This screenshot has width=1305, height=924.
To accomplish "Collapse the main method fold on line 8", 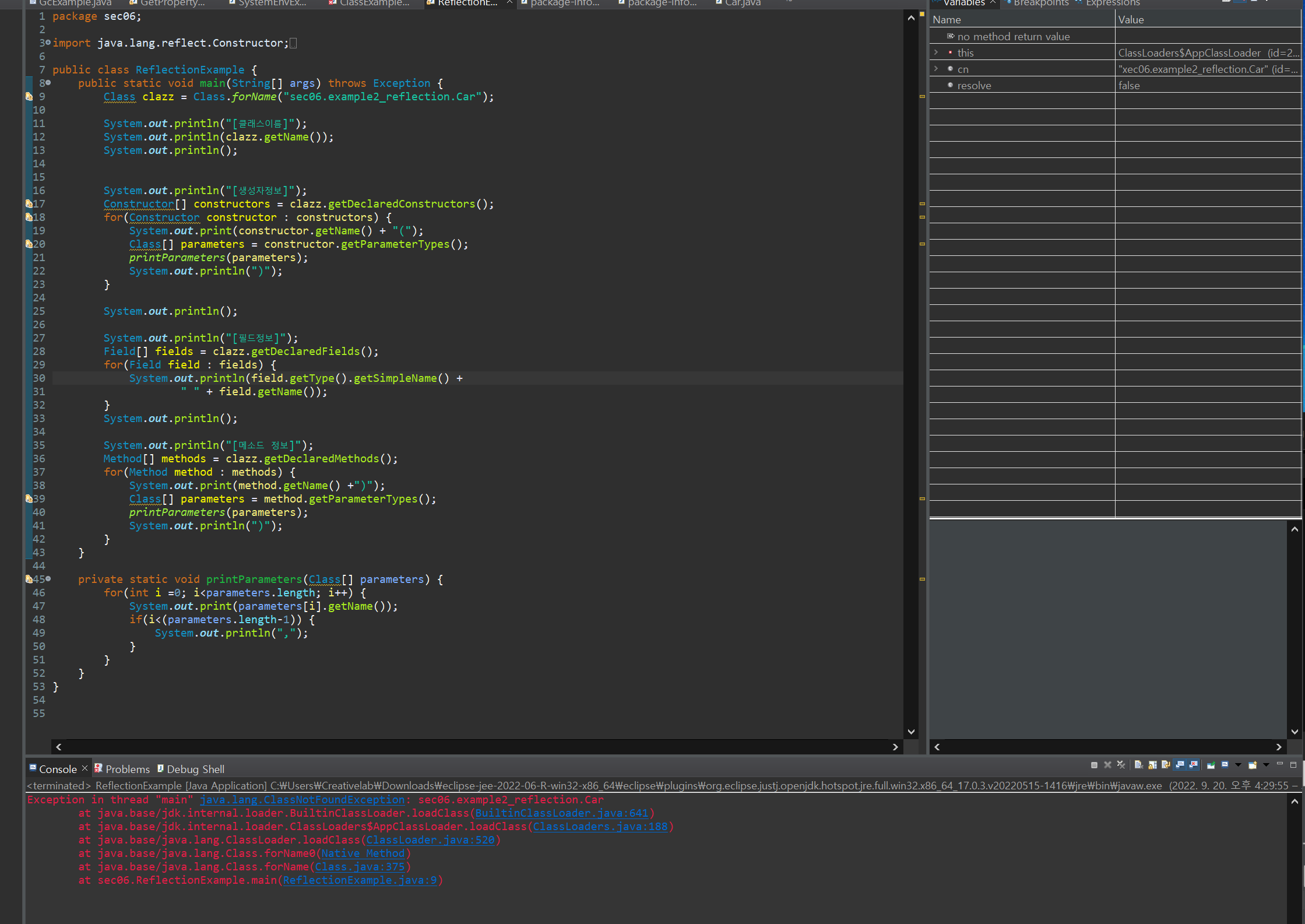I will pyautogui.click(x=48, y=83).
